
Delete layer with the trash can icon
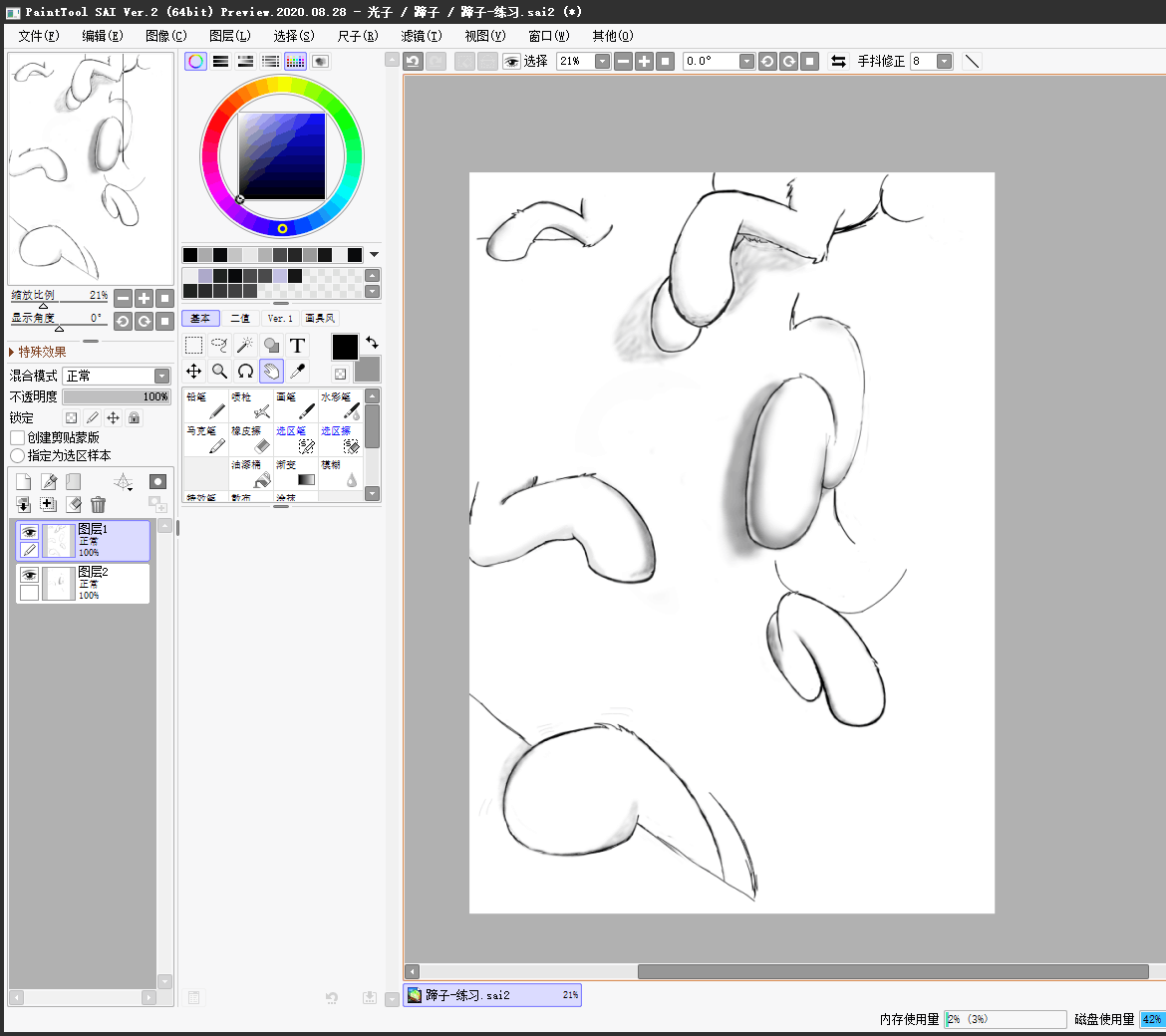[98, 505]
